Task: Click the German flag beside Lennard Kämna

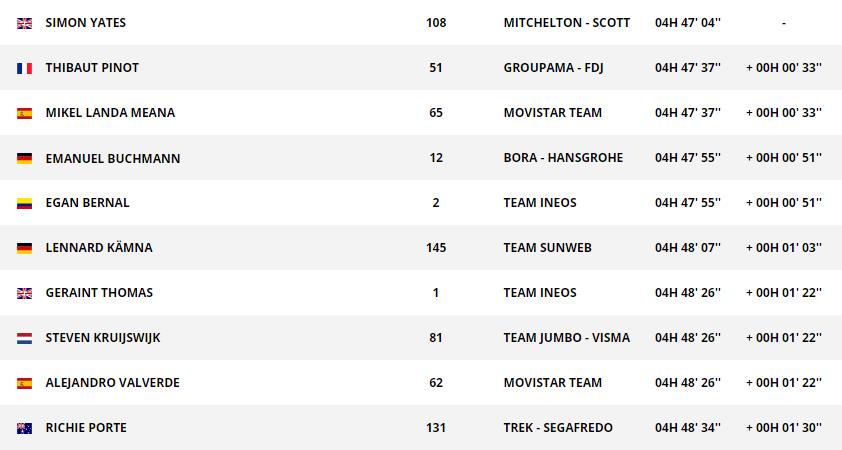Action: (25, 248)
